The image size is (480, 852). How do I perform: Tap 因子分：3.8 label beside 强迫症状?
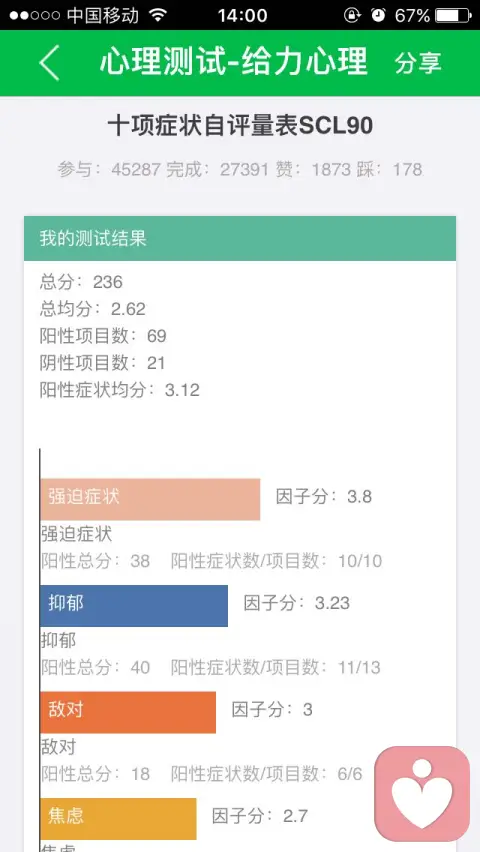click(x=324, y=497)
